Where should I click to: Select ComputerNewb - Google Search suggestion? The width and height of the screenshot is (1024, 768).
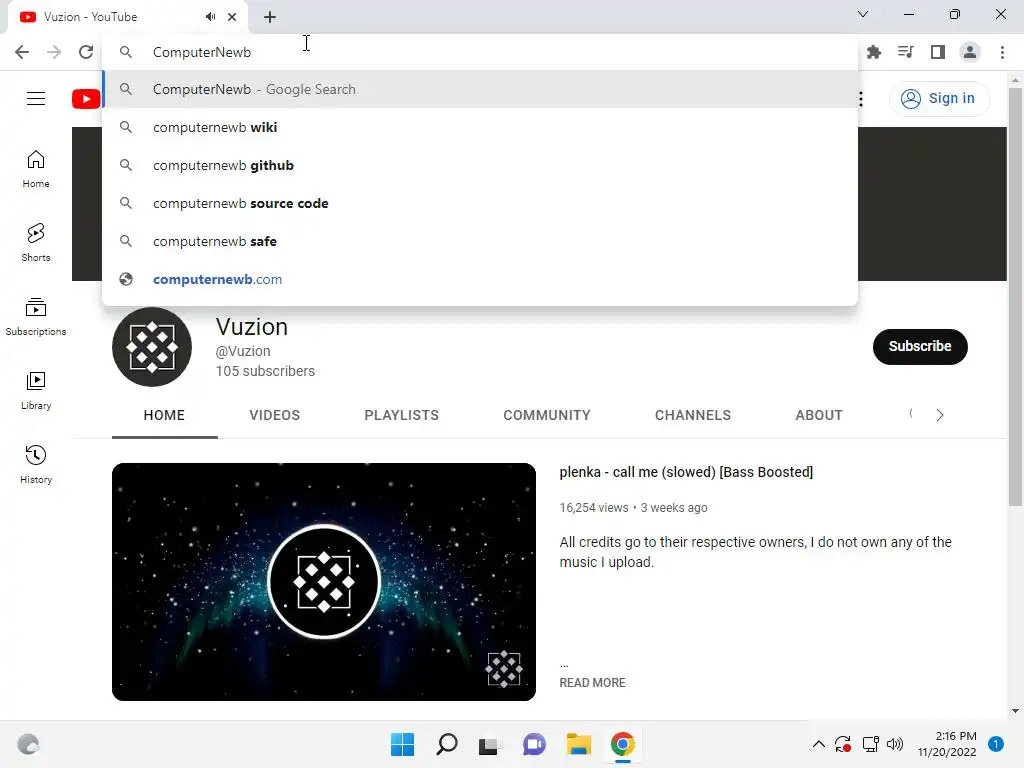click(480, 89)
